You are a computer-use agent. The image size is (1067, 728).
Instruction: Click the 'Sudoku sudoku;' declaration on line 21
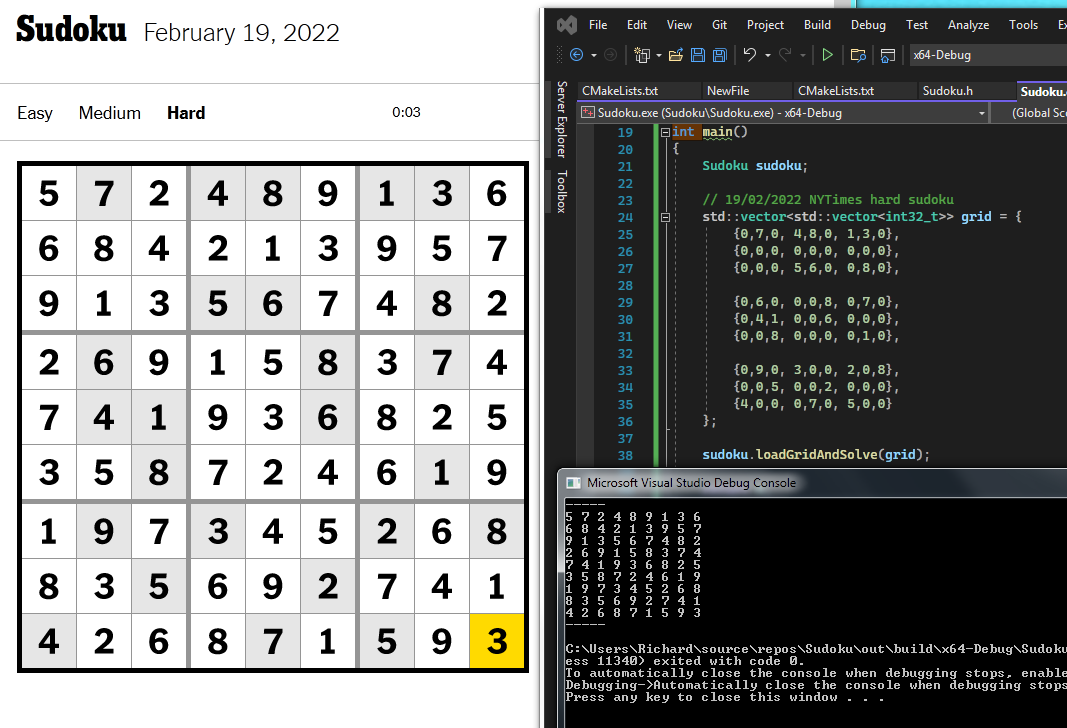pos(755,166)
